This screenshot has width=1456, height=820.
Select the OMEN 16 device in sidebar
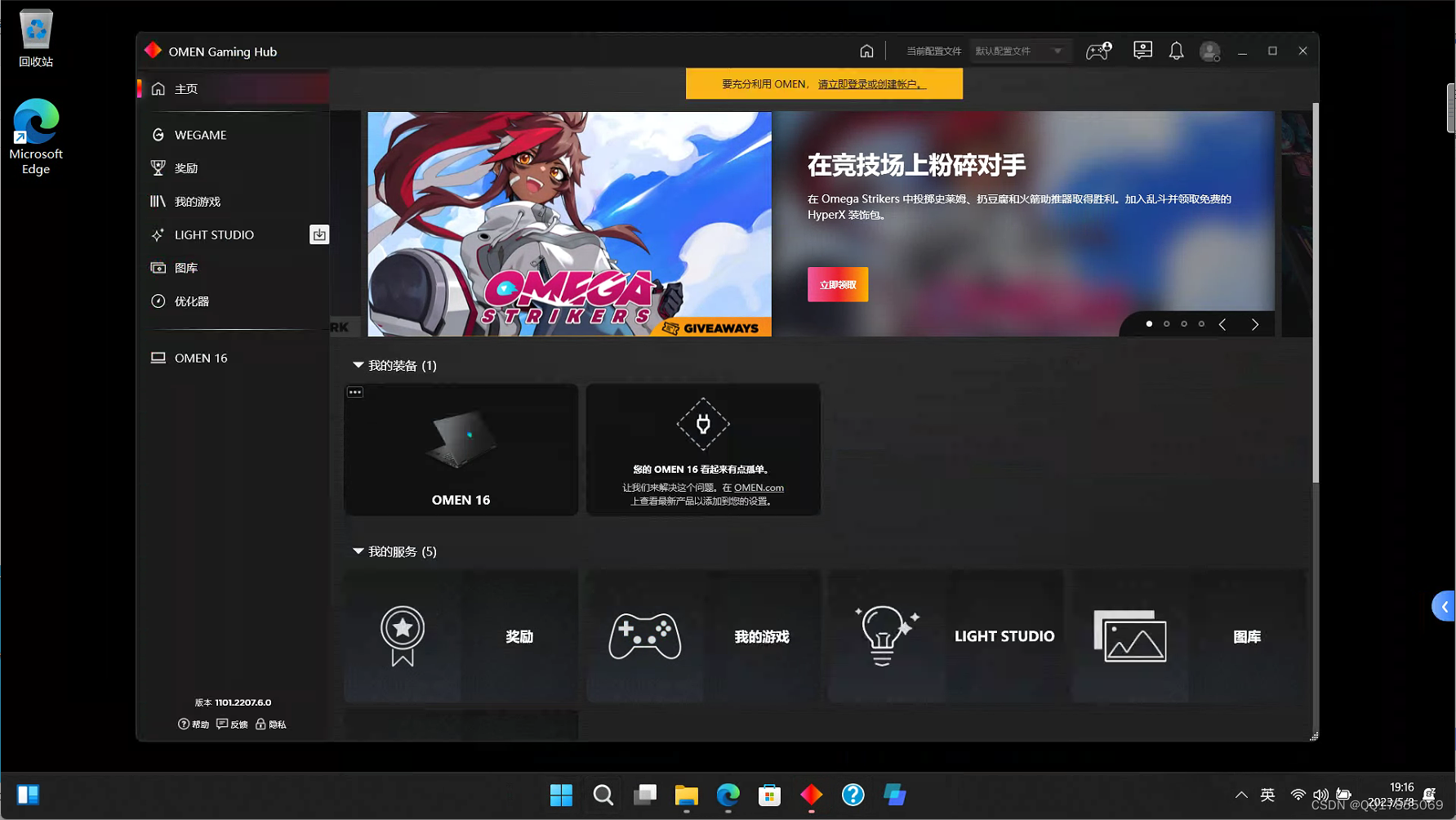[x=234, y=358]
